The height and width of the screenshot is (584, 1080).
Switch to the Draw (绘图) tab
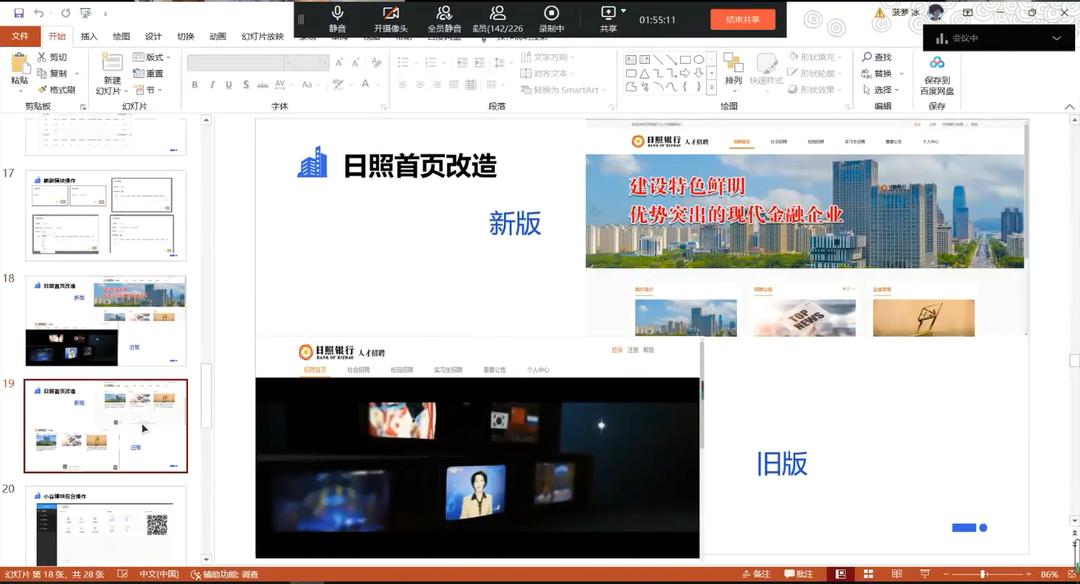click(121, 36)
